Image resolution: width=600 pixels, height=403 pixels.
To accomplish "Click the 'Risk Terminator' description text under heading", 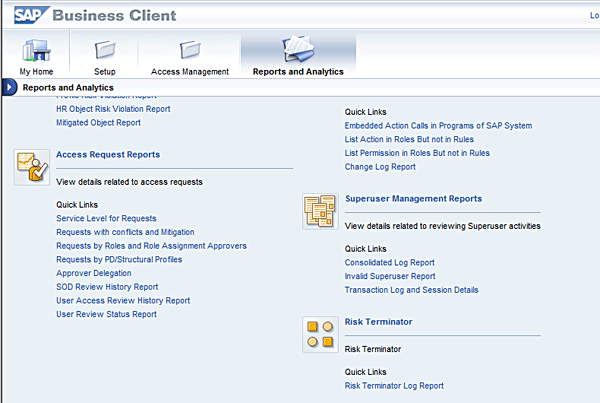I will pos(373,349).
